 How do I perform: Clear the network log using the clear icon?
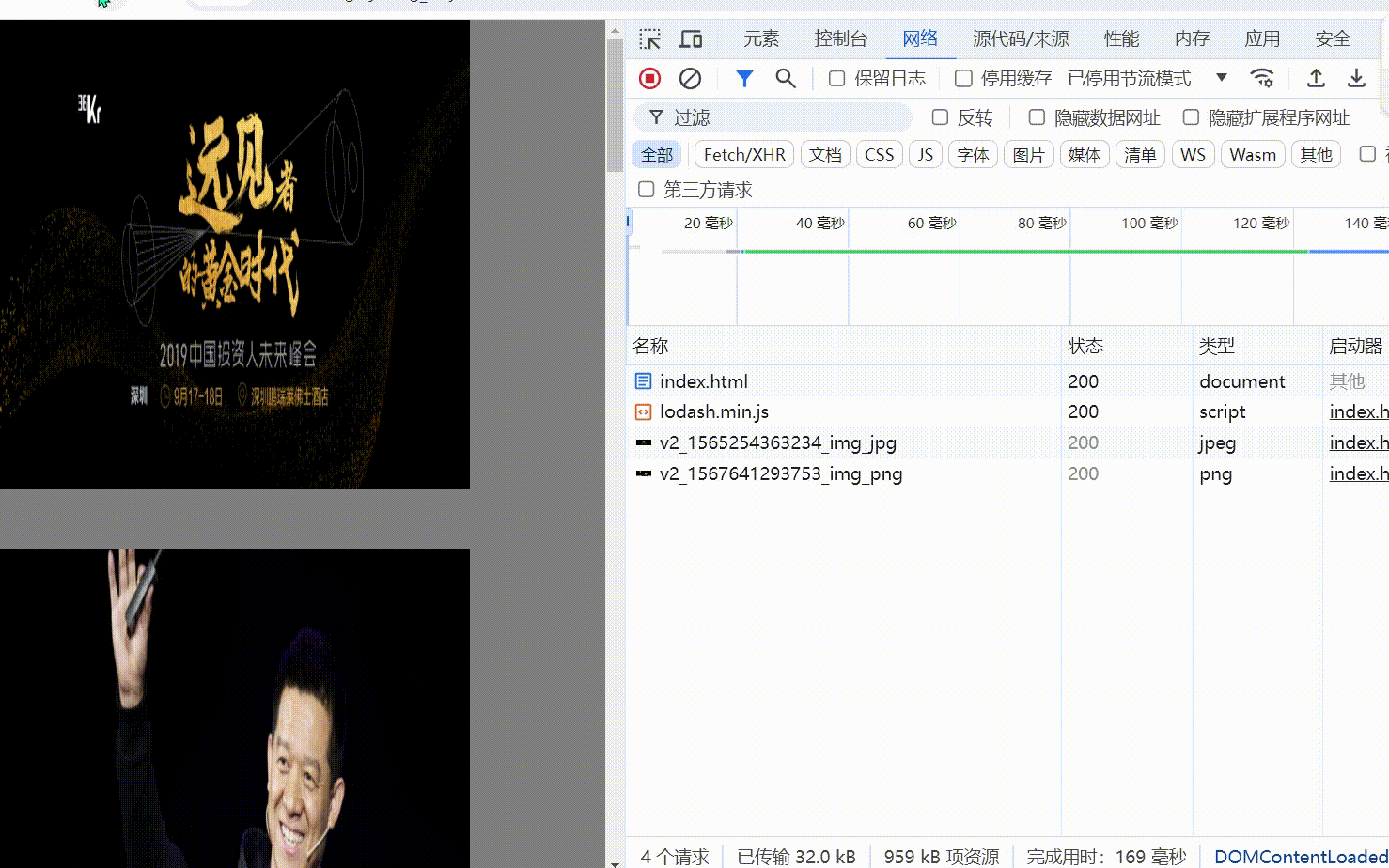691,78
